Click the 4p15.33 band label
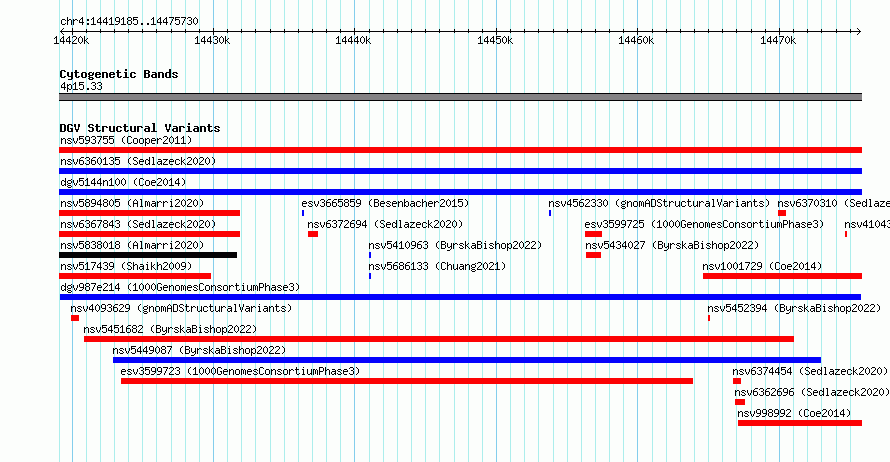Screen dimensions: 890x462 (81, 86)
